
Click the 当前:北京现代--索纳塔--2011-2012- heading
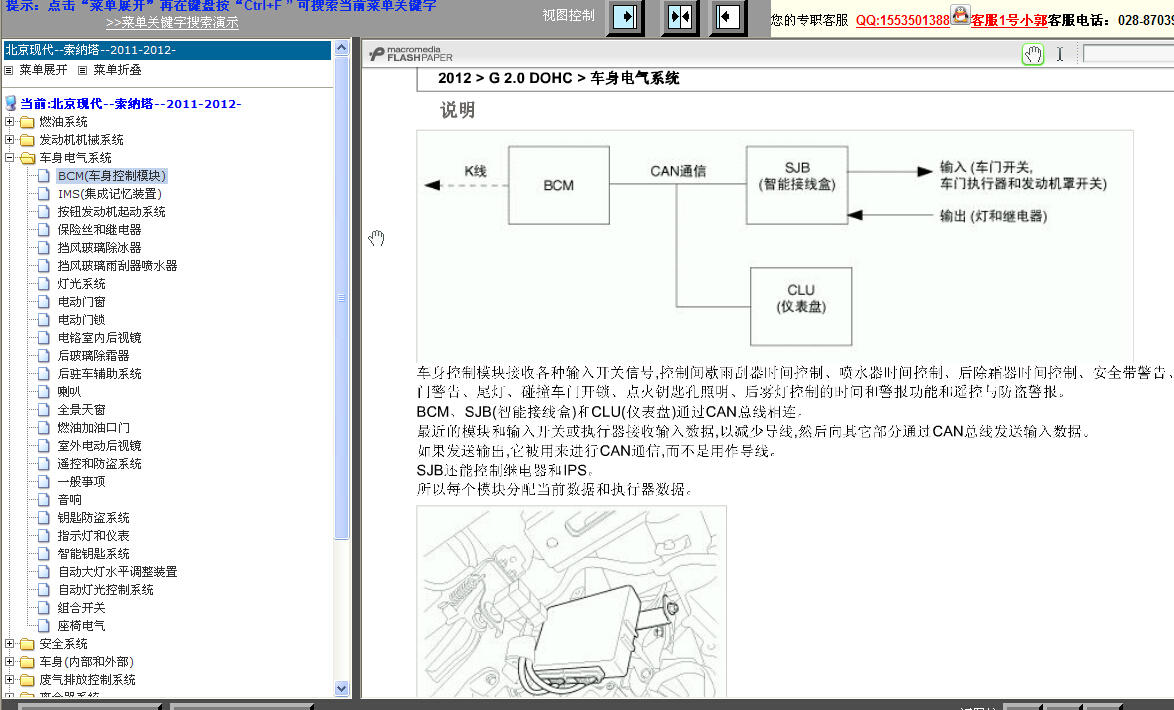tap(130, 103)
